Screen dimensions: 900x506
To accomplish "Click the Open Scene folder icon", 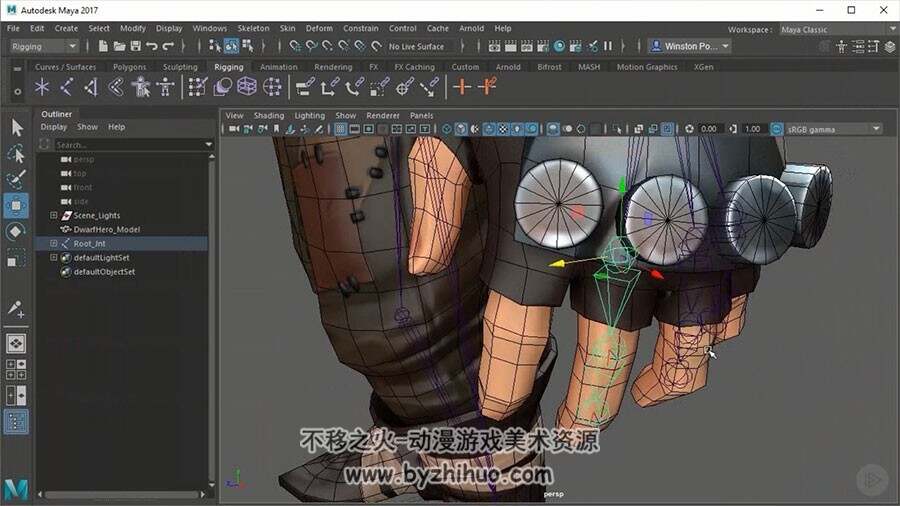I will click(119, 46).
